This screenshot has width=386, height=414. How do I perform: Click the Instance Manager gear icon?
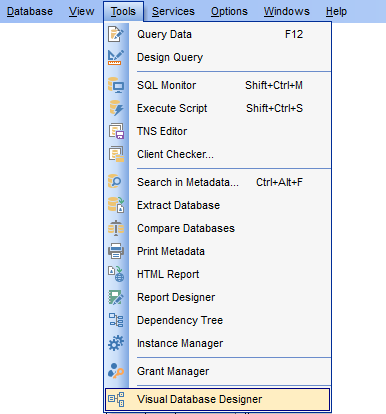[116, 343]
